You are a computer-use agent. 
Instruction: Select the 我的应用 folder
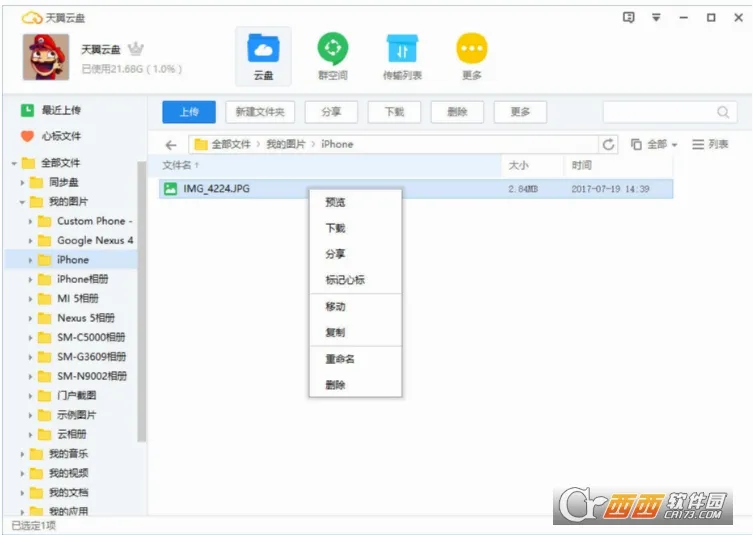[x=71, y=511]
